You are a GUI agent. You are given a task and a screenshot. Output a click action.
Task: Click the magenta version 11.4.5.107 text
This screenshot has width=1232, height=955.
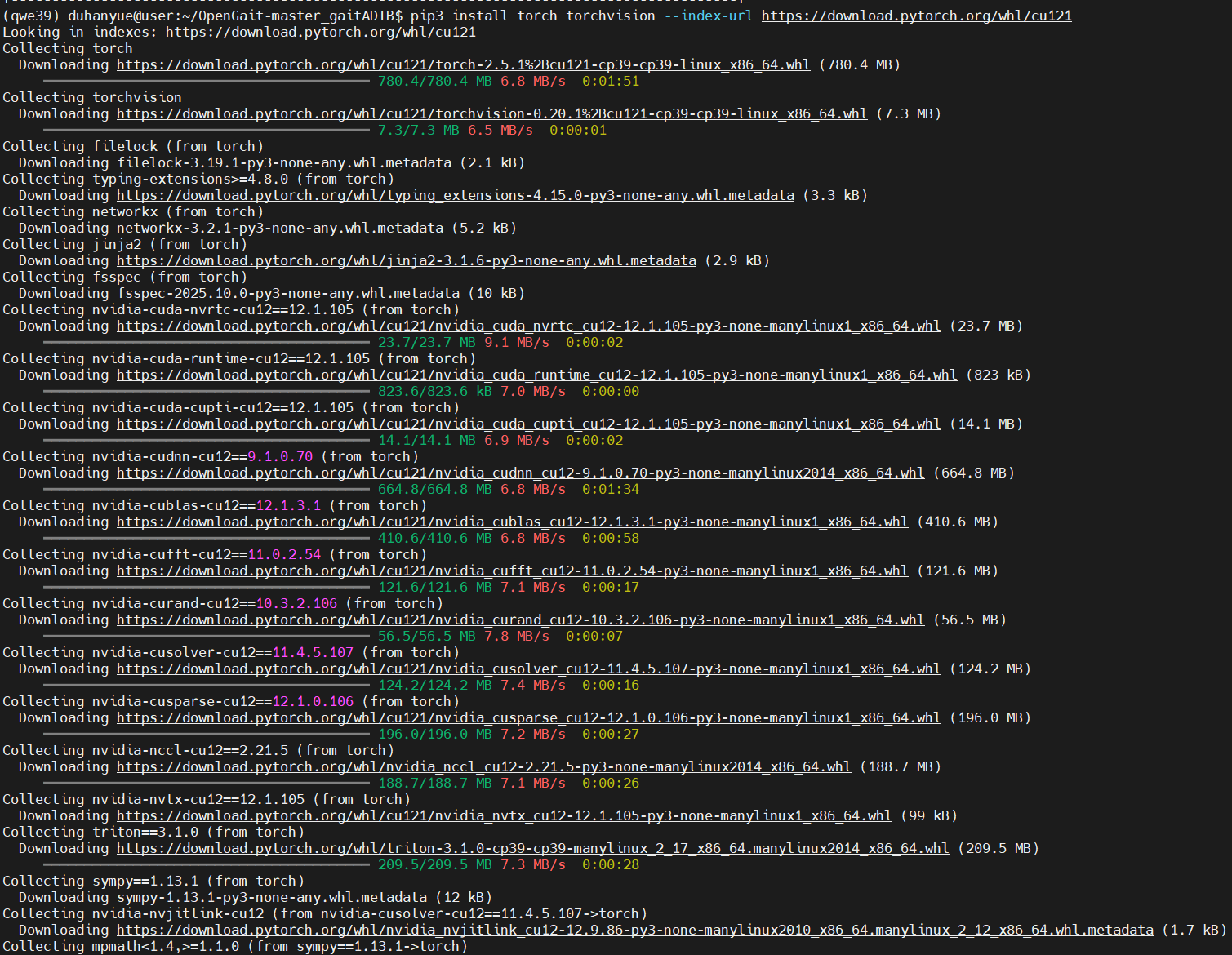pyautogui.click(x=313, y=652)
